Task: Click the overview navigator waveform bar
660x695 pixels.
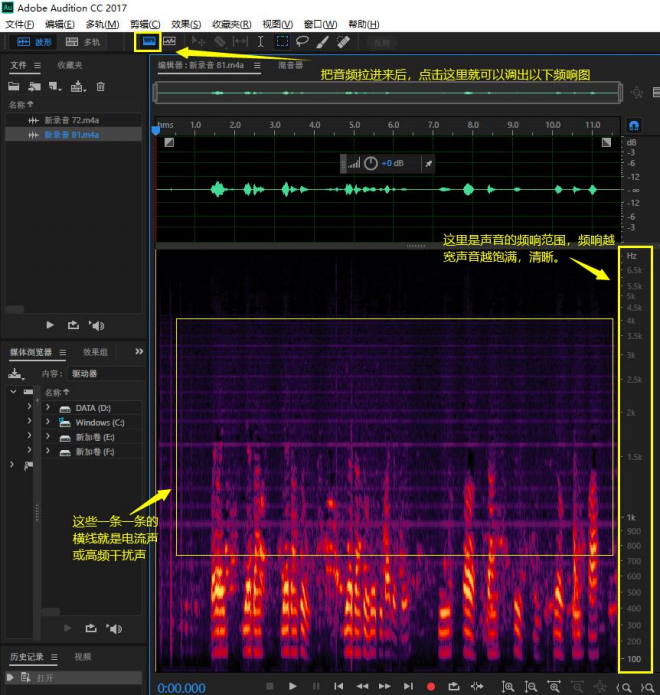Action: click(388, 93)
